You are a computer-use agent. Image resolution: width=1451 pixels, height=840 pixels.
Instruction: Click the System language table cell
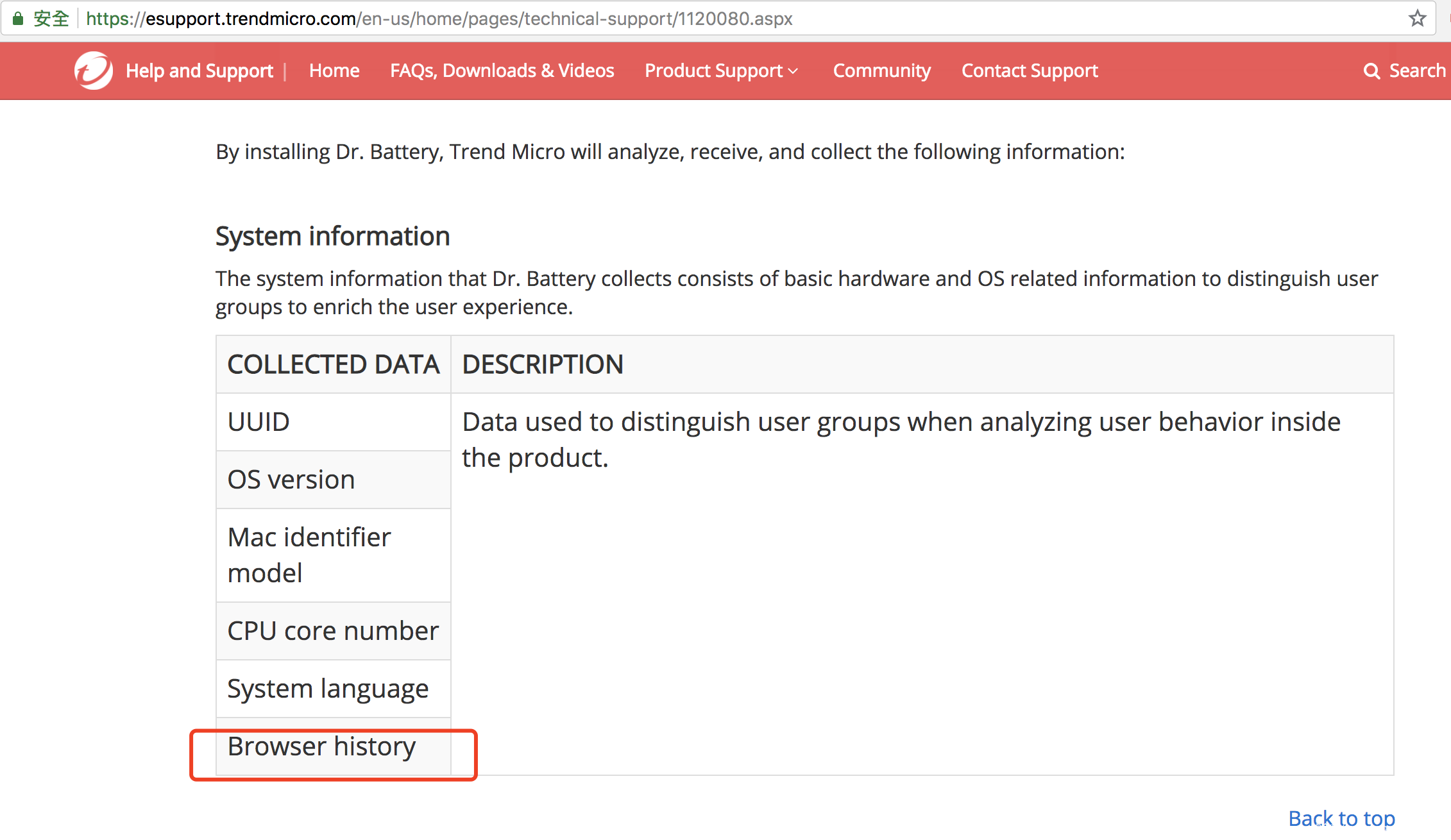[x=328, y=689]
